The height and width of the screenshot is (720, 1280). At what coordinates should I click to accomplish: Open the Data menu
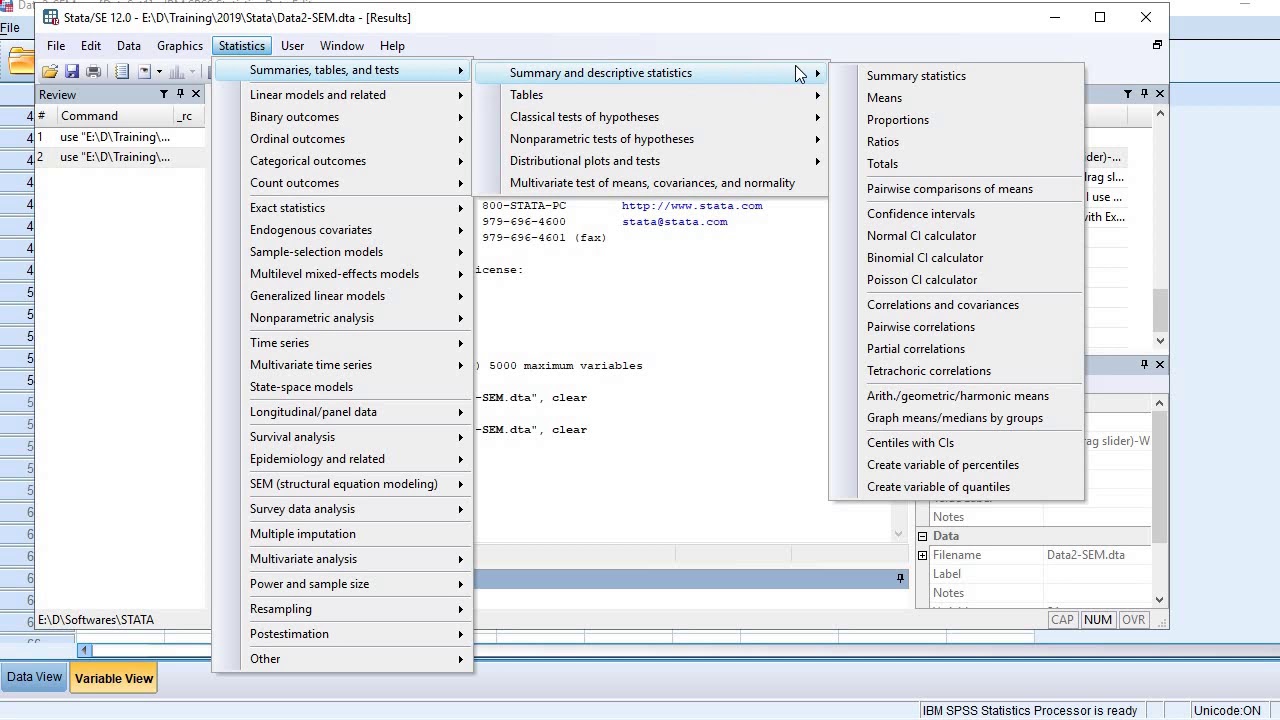(129, 46)
